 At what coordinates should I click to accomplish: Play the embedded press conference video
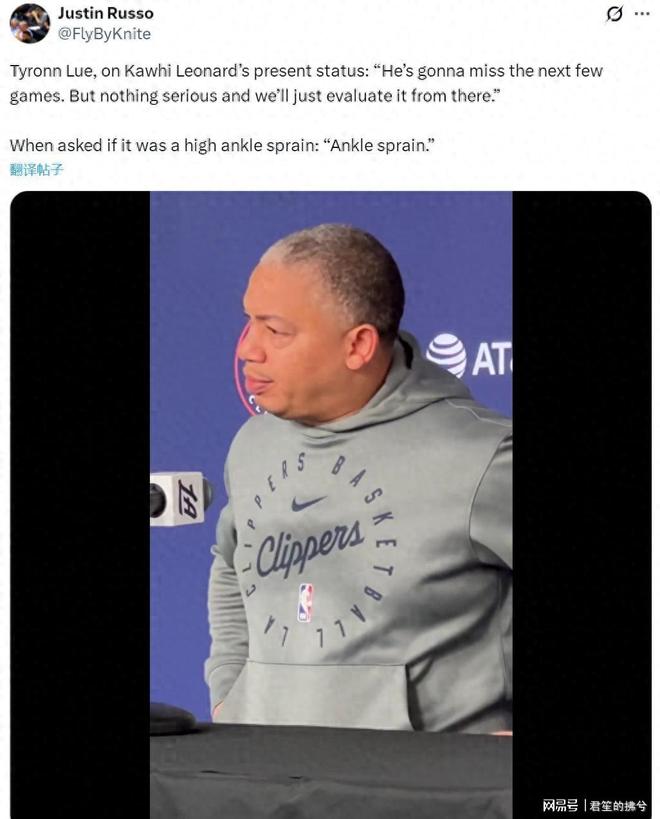point(331,505)
